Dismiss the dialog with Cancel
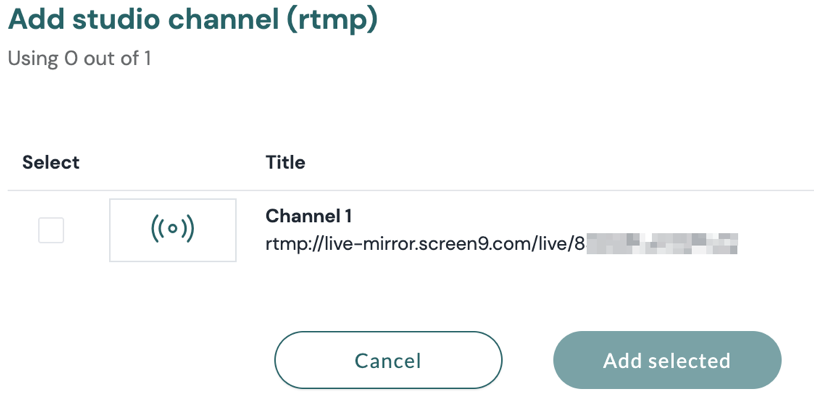 pyautogui.click(x=388, y=360)
